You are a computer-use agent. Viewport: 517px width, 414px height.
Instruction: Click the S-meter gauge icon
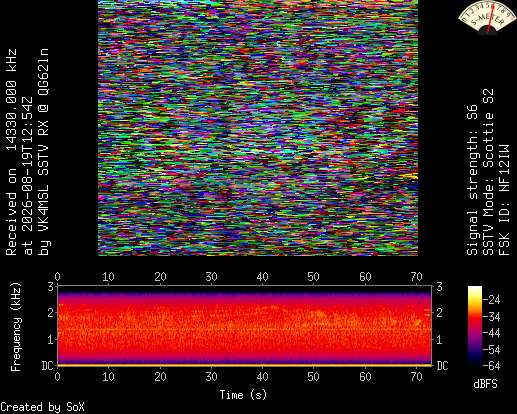point(486,17)
